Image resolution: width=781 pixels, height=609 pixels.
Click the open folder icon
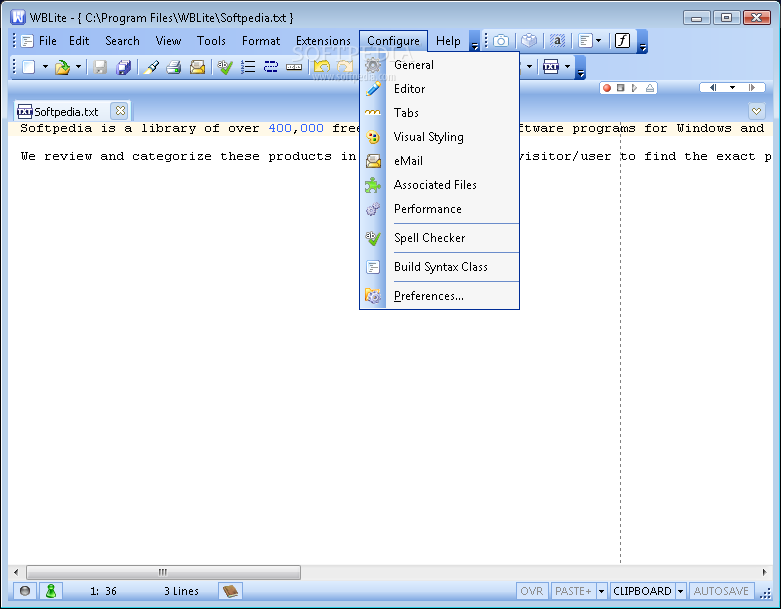[62, 67]
